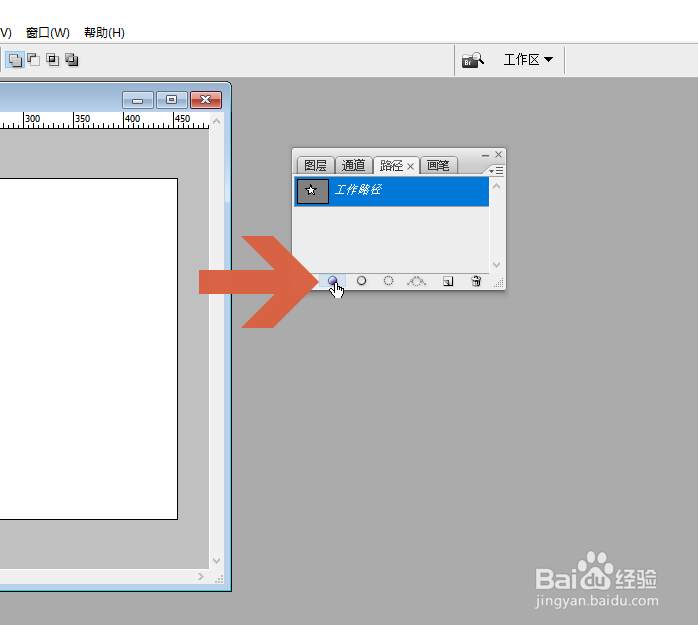Collapse the Paths panel with minimize dash
698x625 pixels.
[x=485, y=155]
